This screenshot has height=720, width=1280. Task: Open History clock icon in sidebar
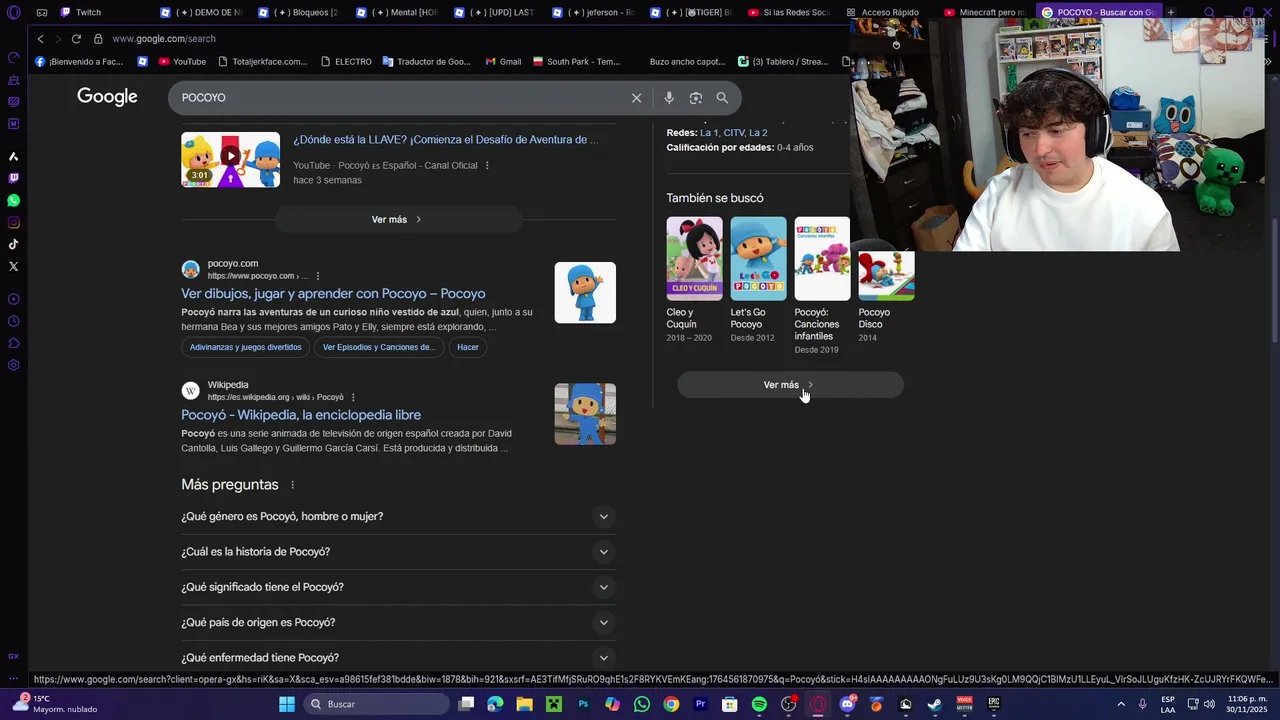13,321
